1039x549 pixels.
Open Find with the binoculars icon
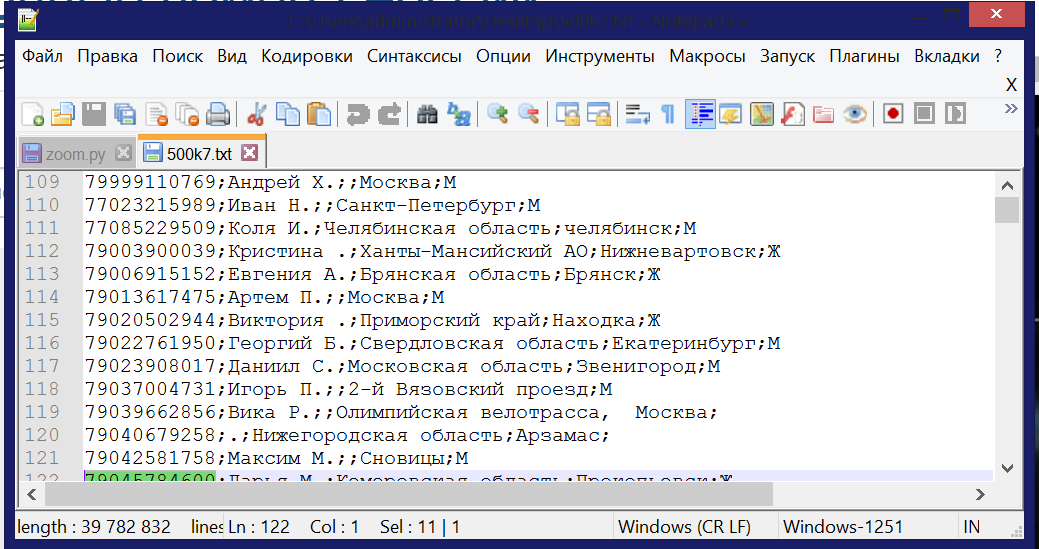point(427,115)
